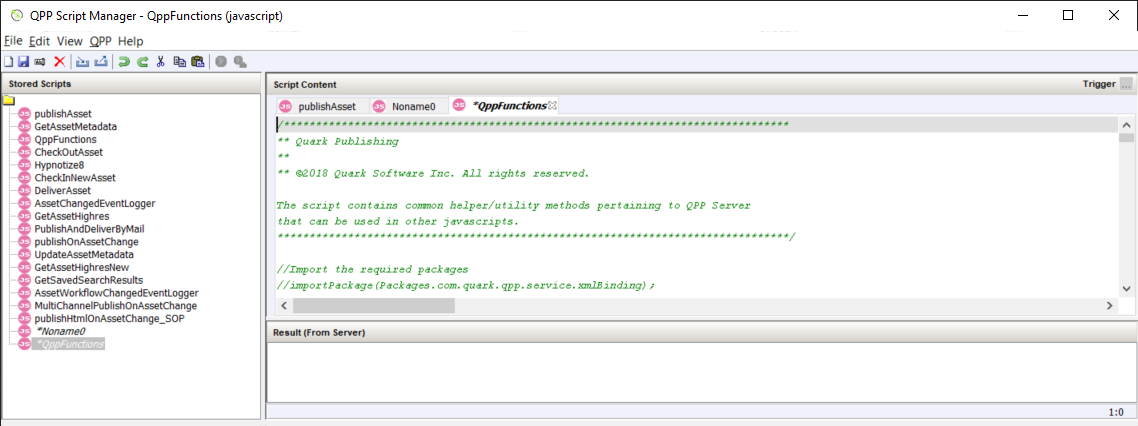Screen dimensions: 1138x426
Task: Click inside the Result (From Server) text area
Action: [701, 372]
